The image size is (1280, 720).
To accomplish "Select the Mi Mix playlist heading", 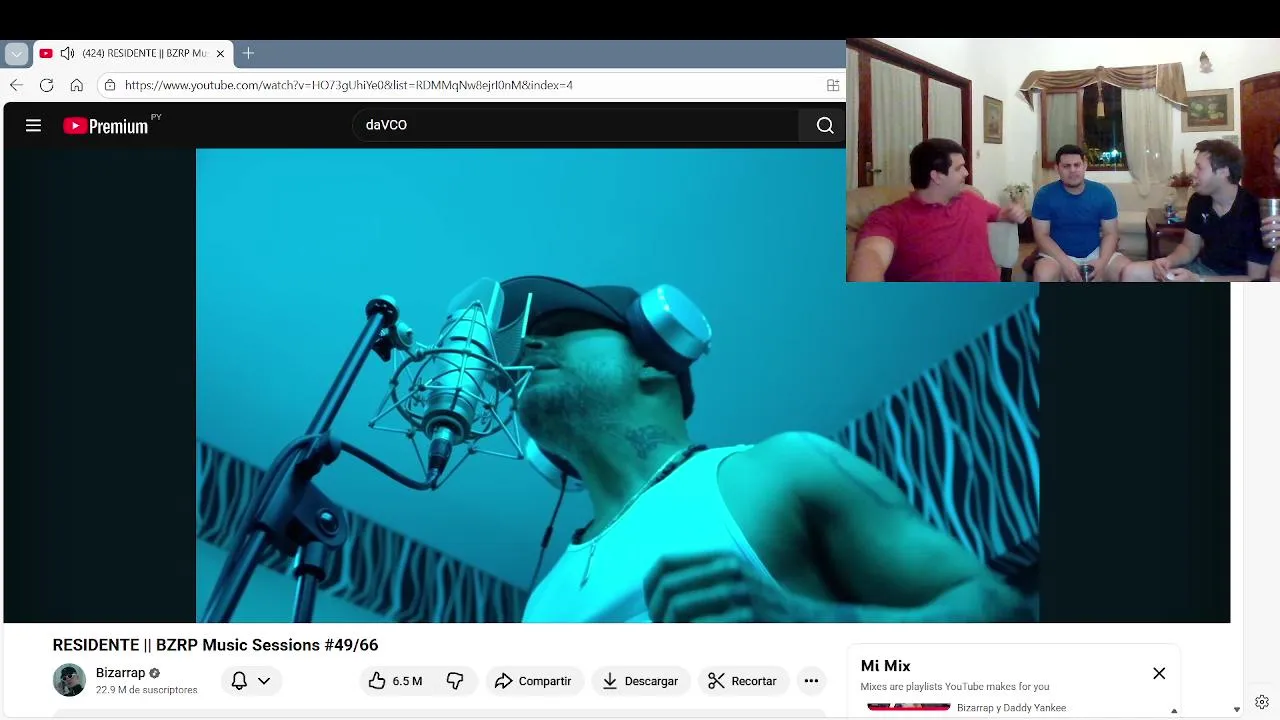I will click(885, 666).
